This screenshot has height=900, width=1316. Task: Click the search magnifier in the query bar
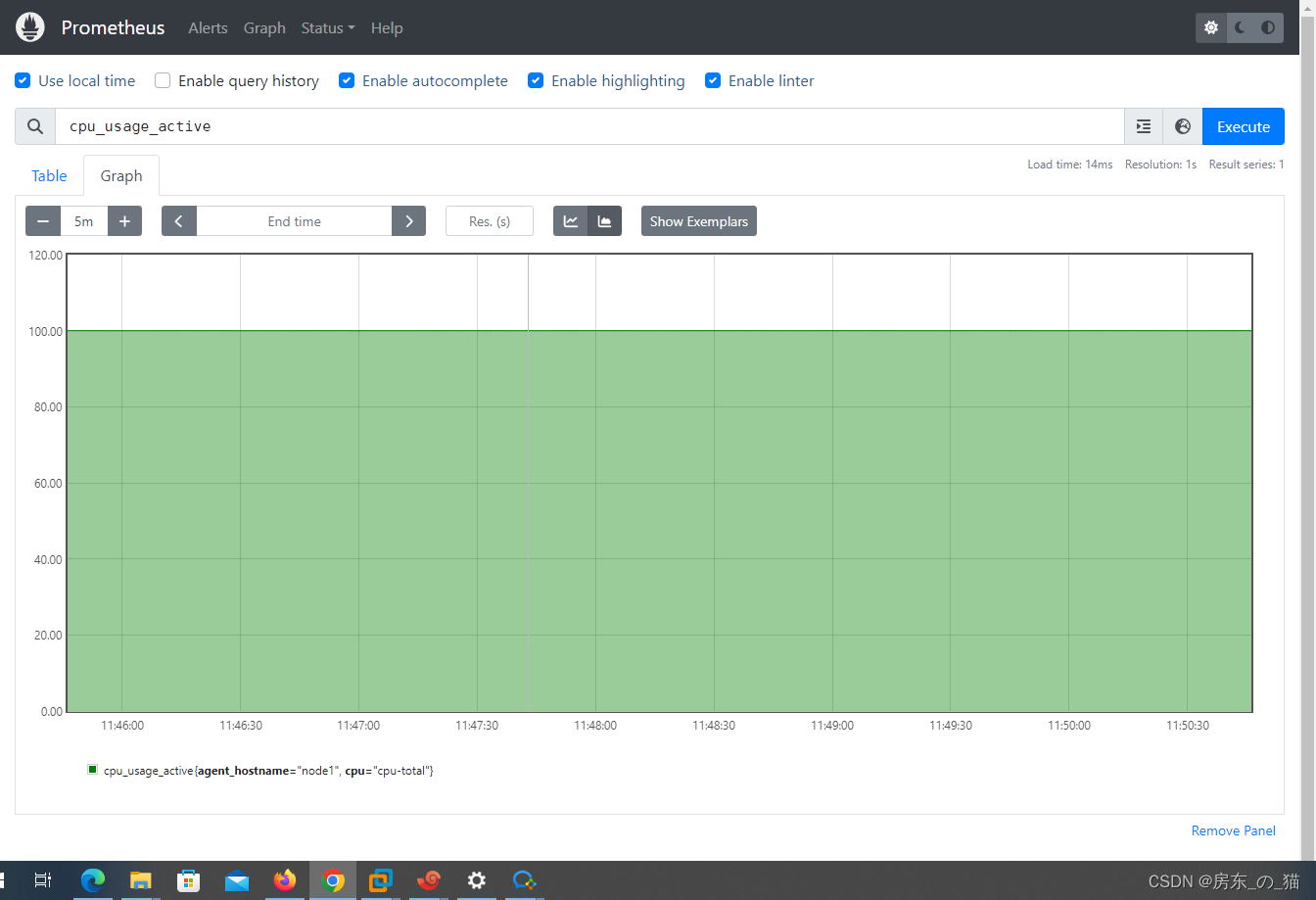click(34, 126)
